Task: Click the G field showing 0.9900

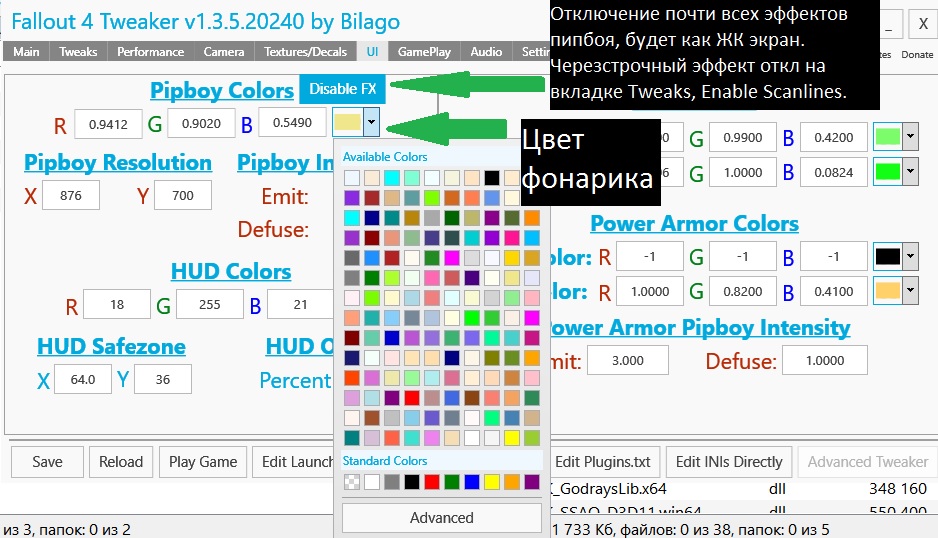Action: pyautogui.click(x=742, y=137)
